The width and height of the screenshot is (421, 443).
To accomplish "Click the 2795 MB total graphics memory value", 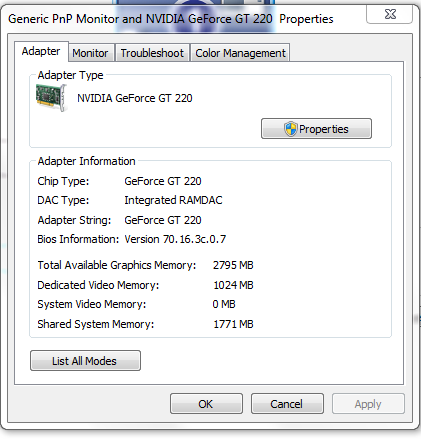I will tap(233, 265).
